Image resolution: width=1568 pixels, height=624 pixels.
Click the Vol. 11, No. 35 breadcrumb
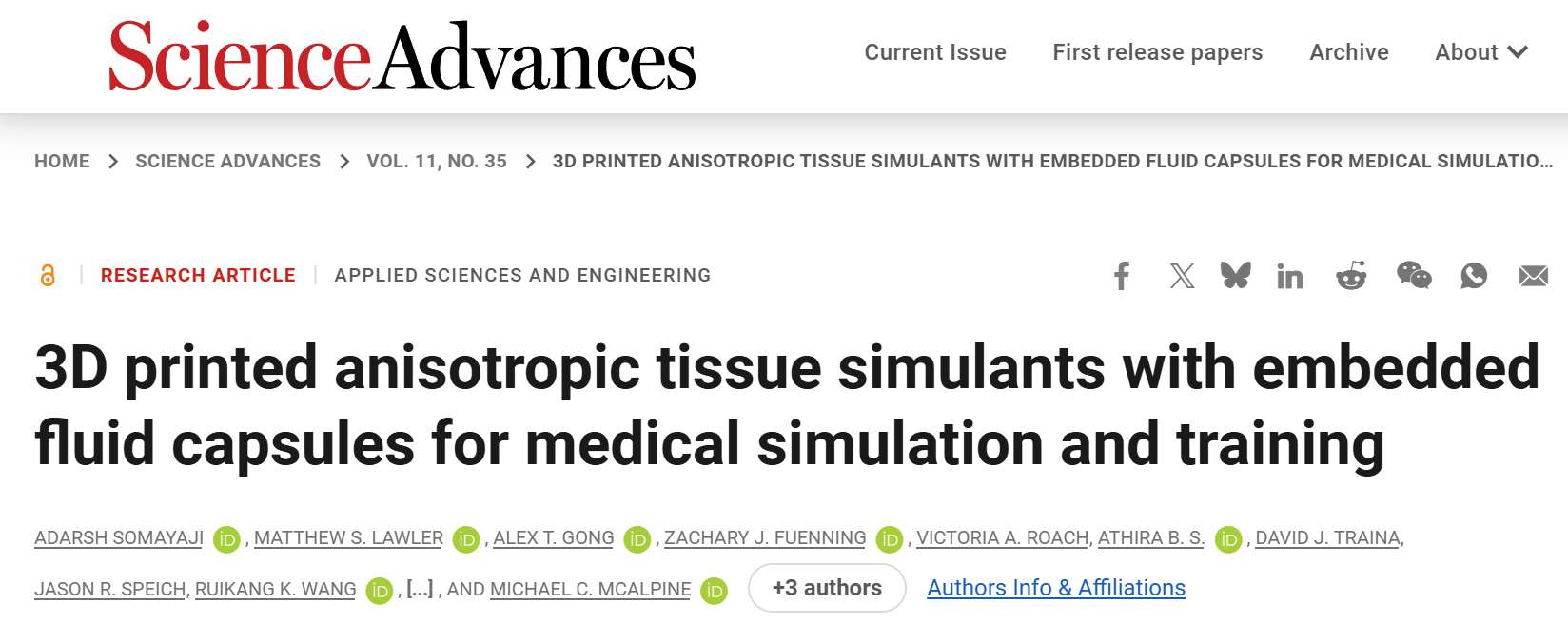437,162
